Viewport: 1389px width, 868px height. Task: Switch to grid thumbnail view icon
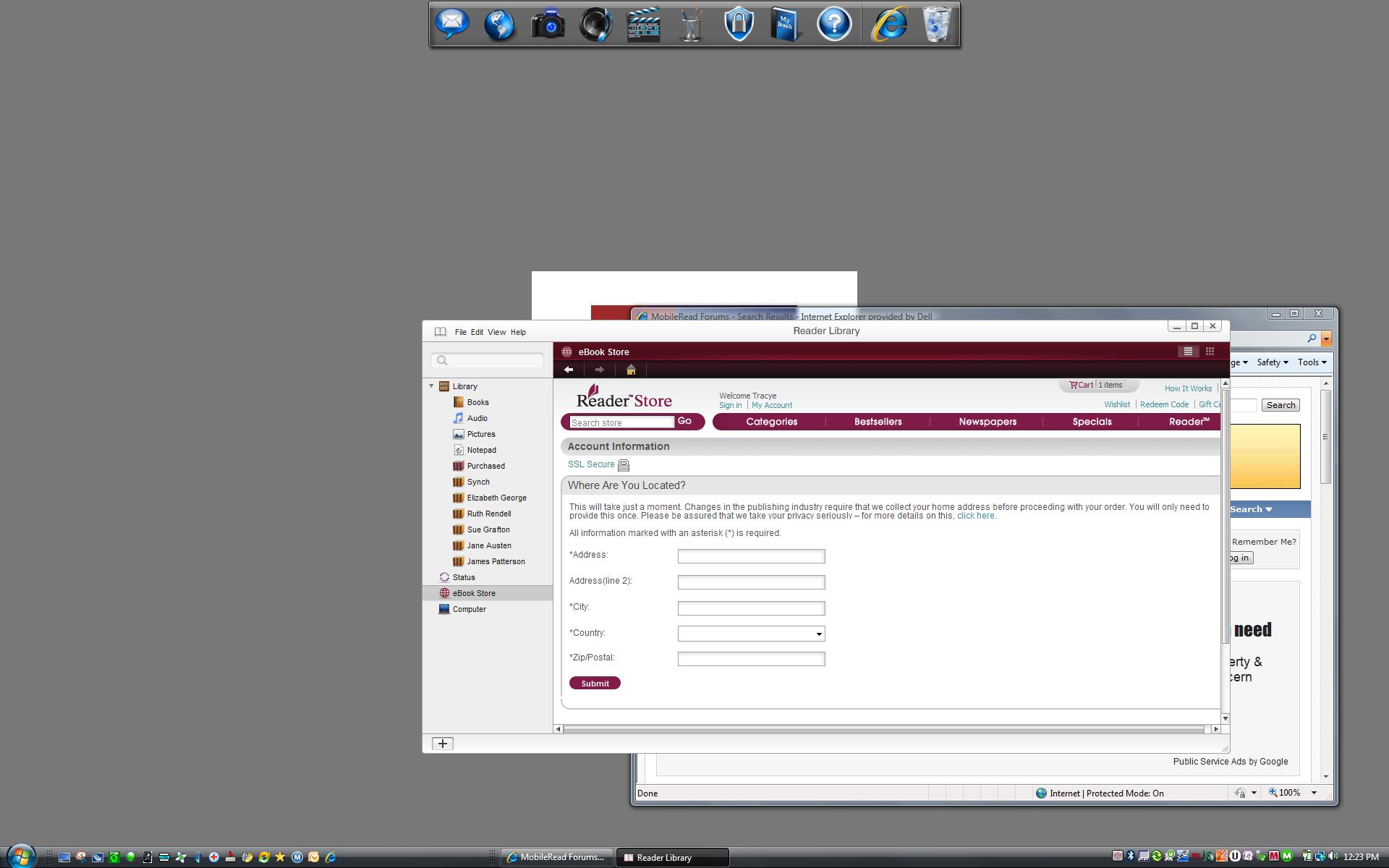coord(1210,352)
